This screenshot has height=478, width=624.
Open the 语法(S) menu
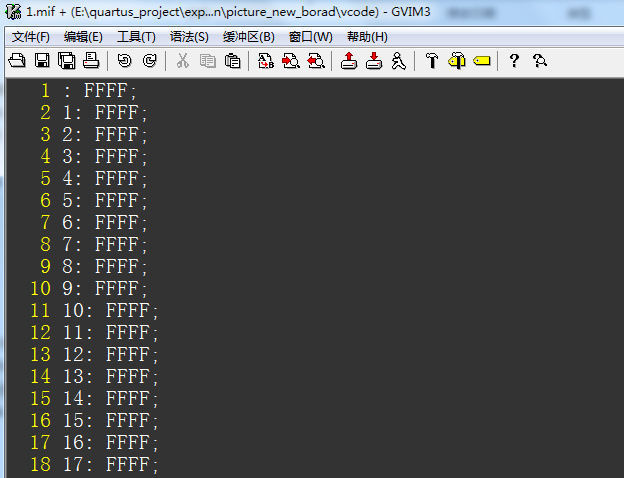(x=189, y=37)
